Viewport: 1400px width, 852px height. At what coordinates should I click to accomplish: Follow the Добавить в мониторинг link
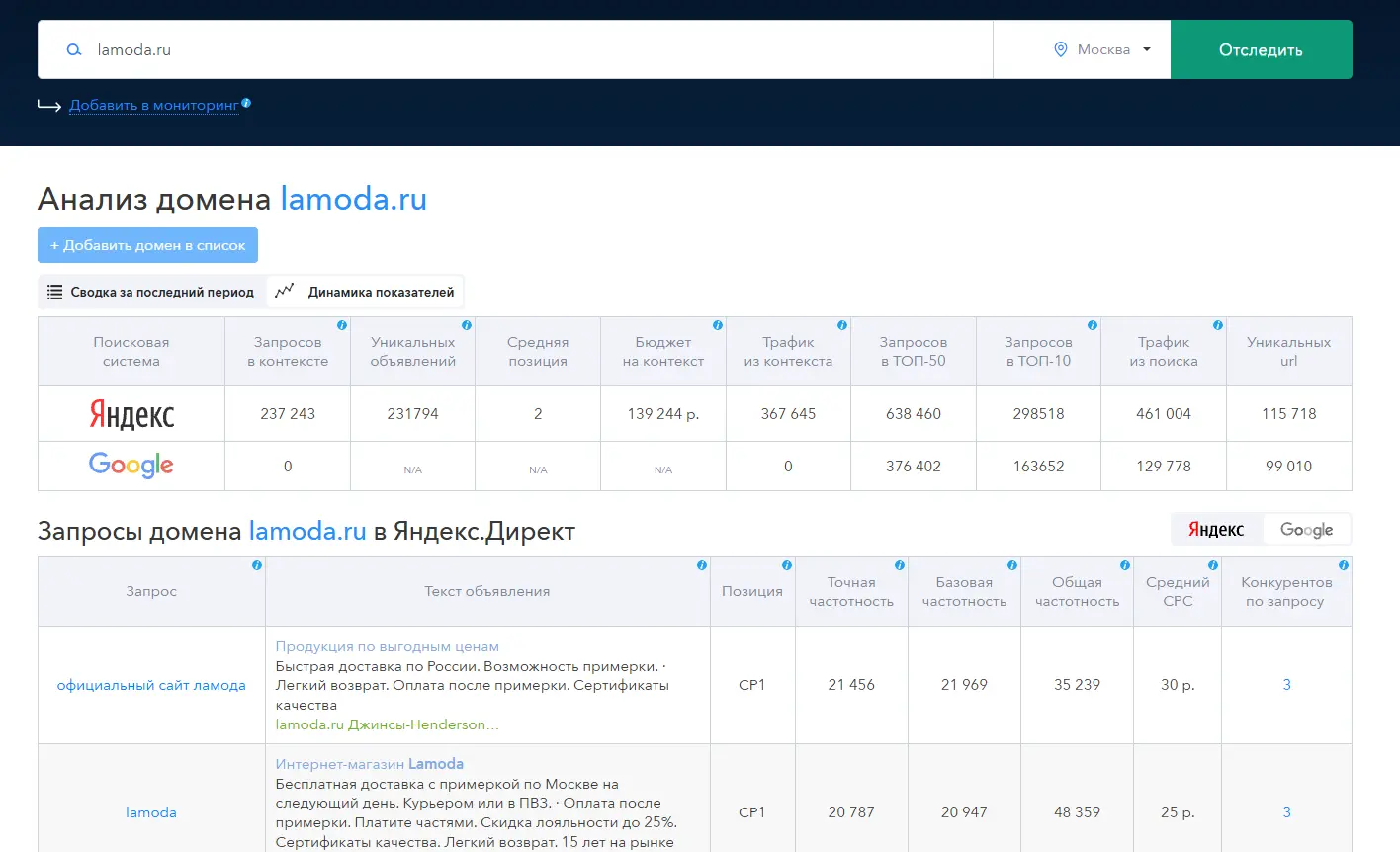coord(154,106)
